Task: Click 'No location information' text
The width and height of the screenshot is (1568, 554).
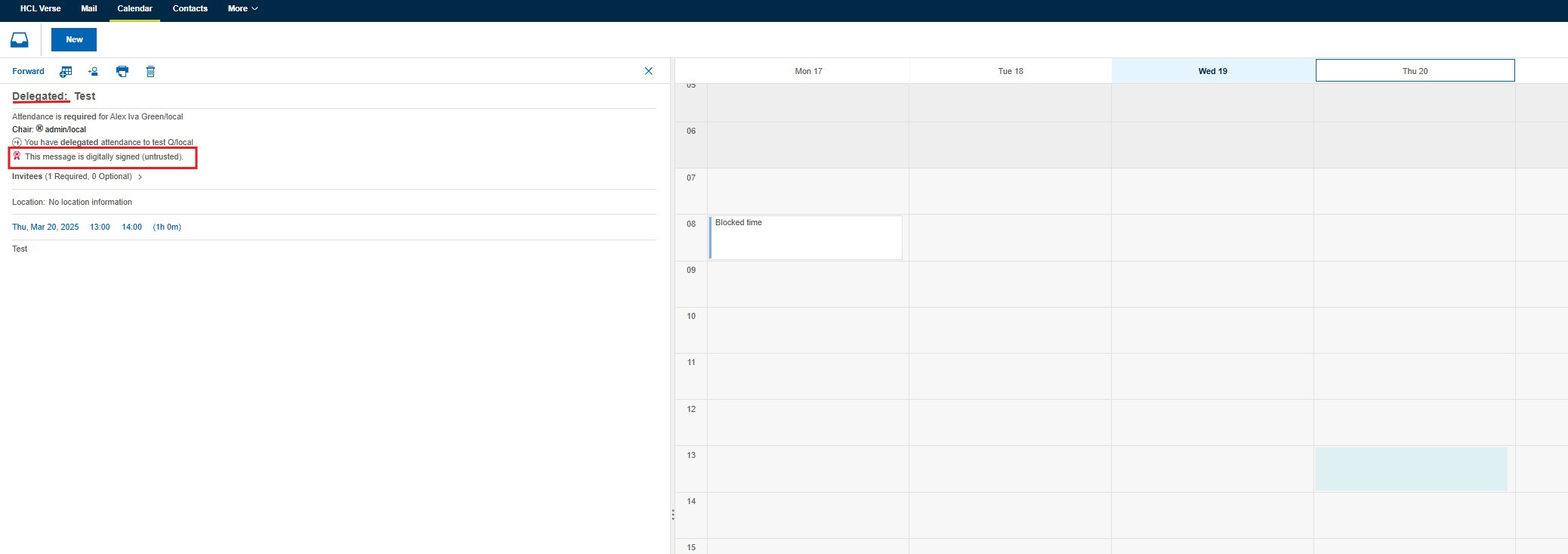Action: (90, 202)
